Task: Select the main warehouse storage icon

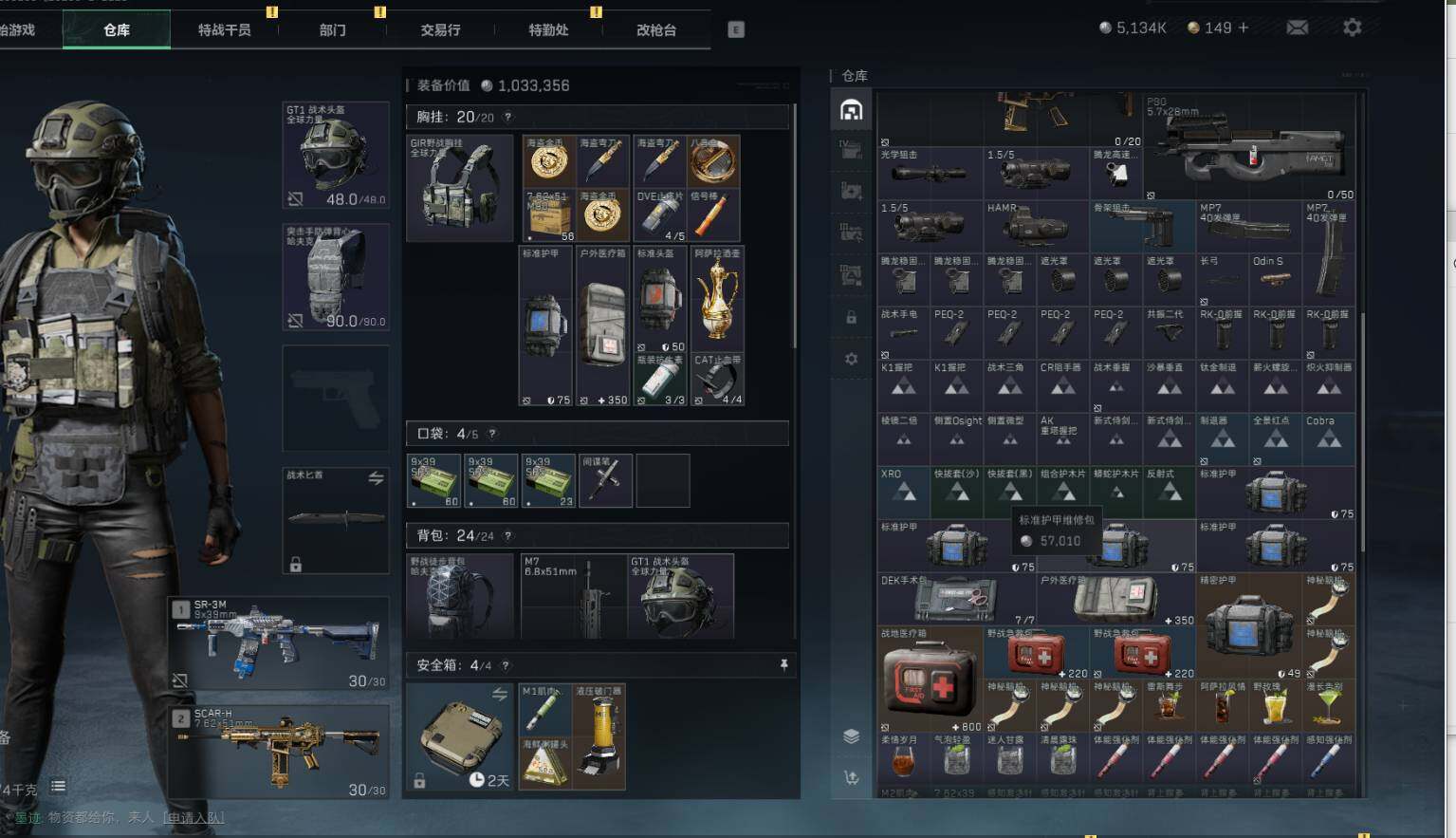Action: (851, 110)
